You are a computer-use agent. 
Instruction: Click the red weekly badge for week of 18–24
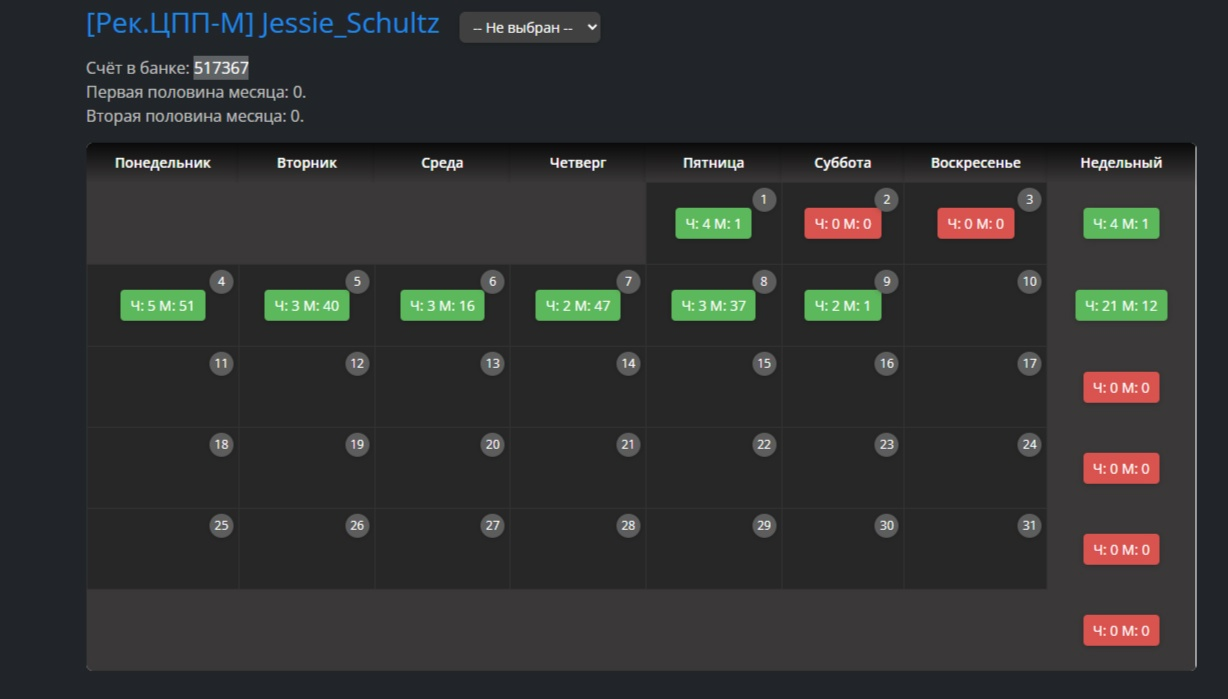click(x=1121, y=469)
